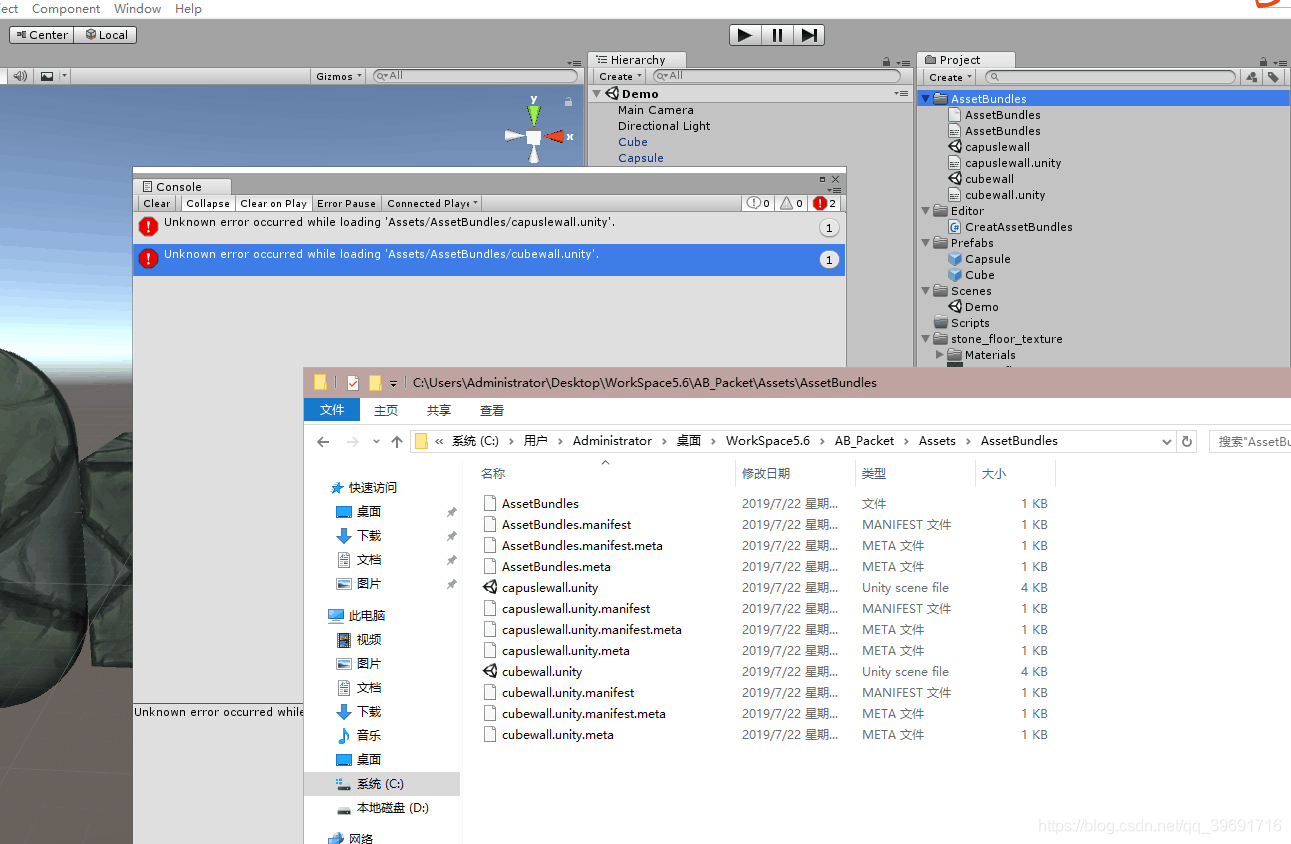The height and width of the screenshot is (844, 1291).
Task: Select the Project tab
Action: (x=965, y=60)
